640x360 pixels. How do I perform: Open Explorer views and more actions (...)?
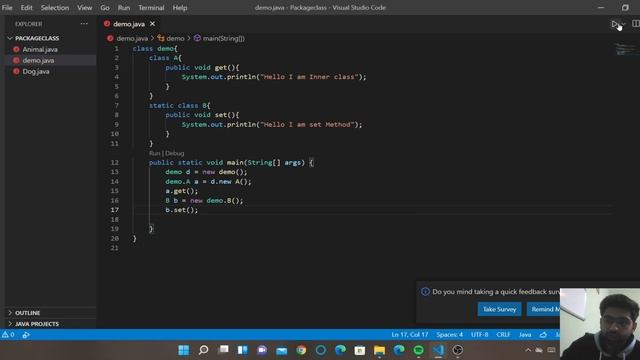84,24
